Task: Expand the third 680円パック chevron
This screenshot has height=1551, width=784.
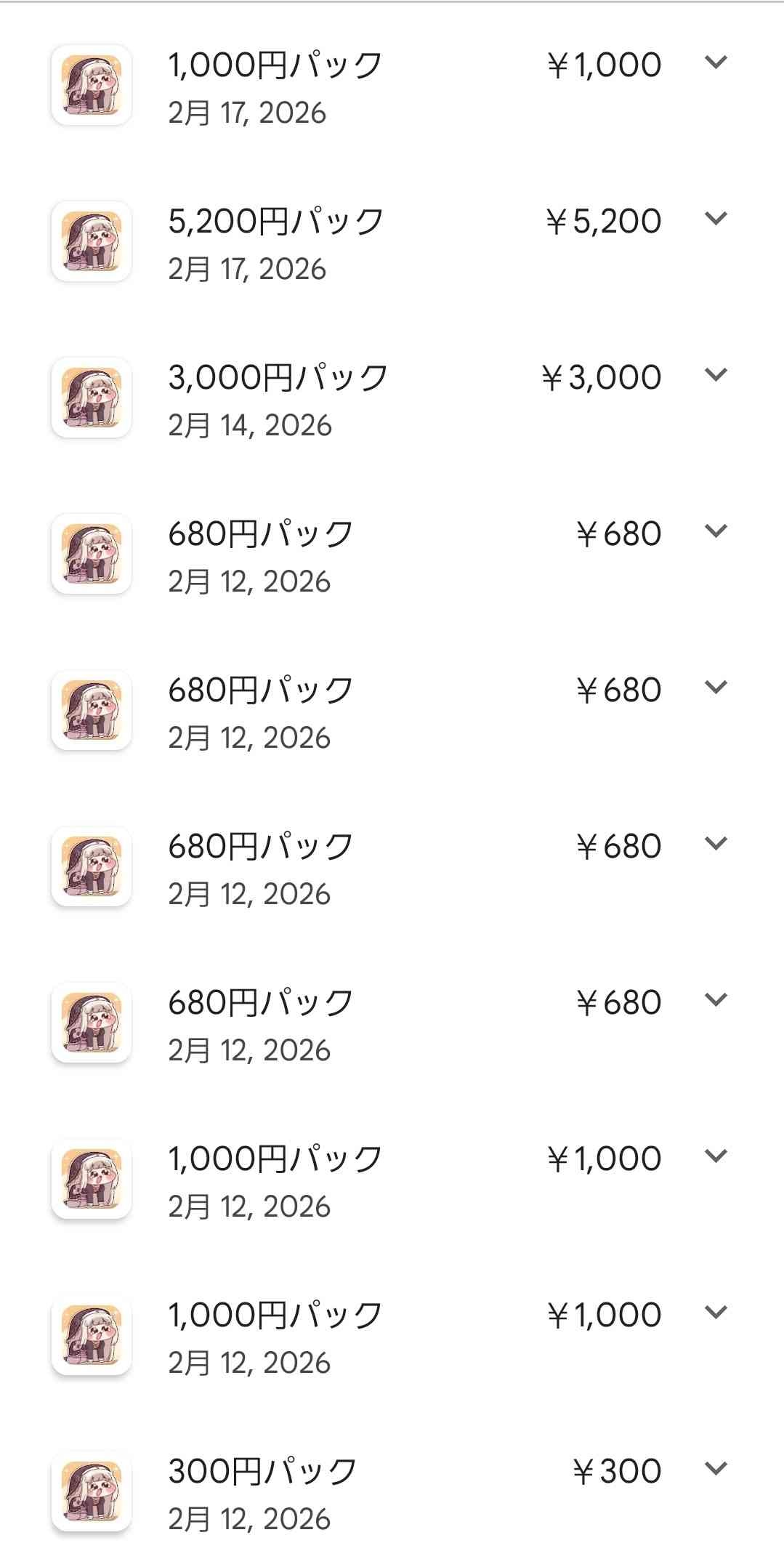Action: pos(716,843)
